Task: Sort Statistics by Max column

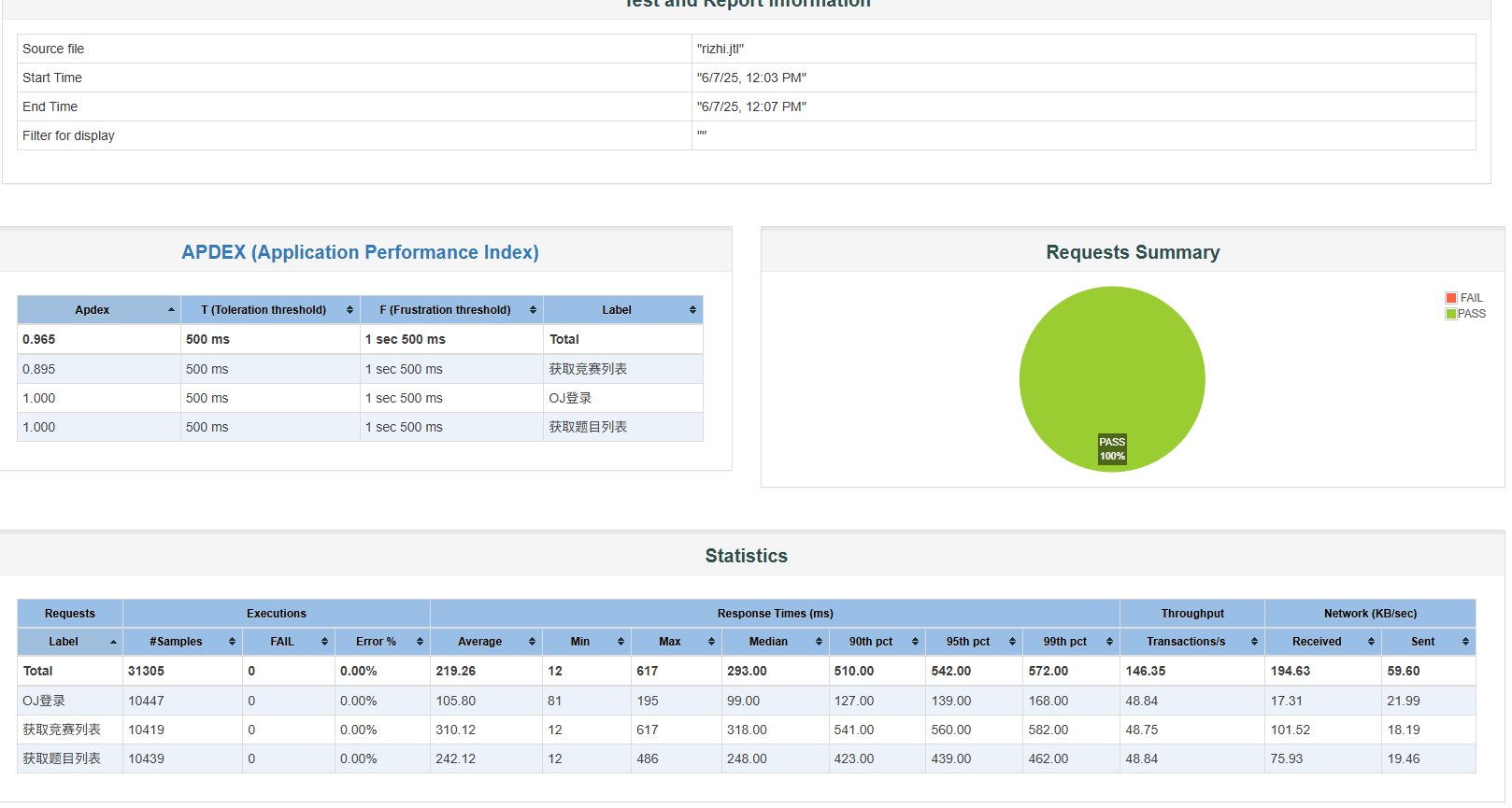Action: point(676,642)
